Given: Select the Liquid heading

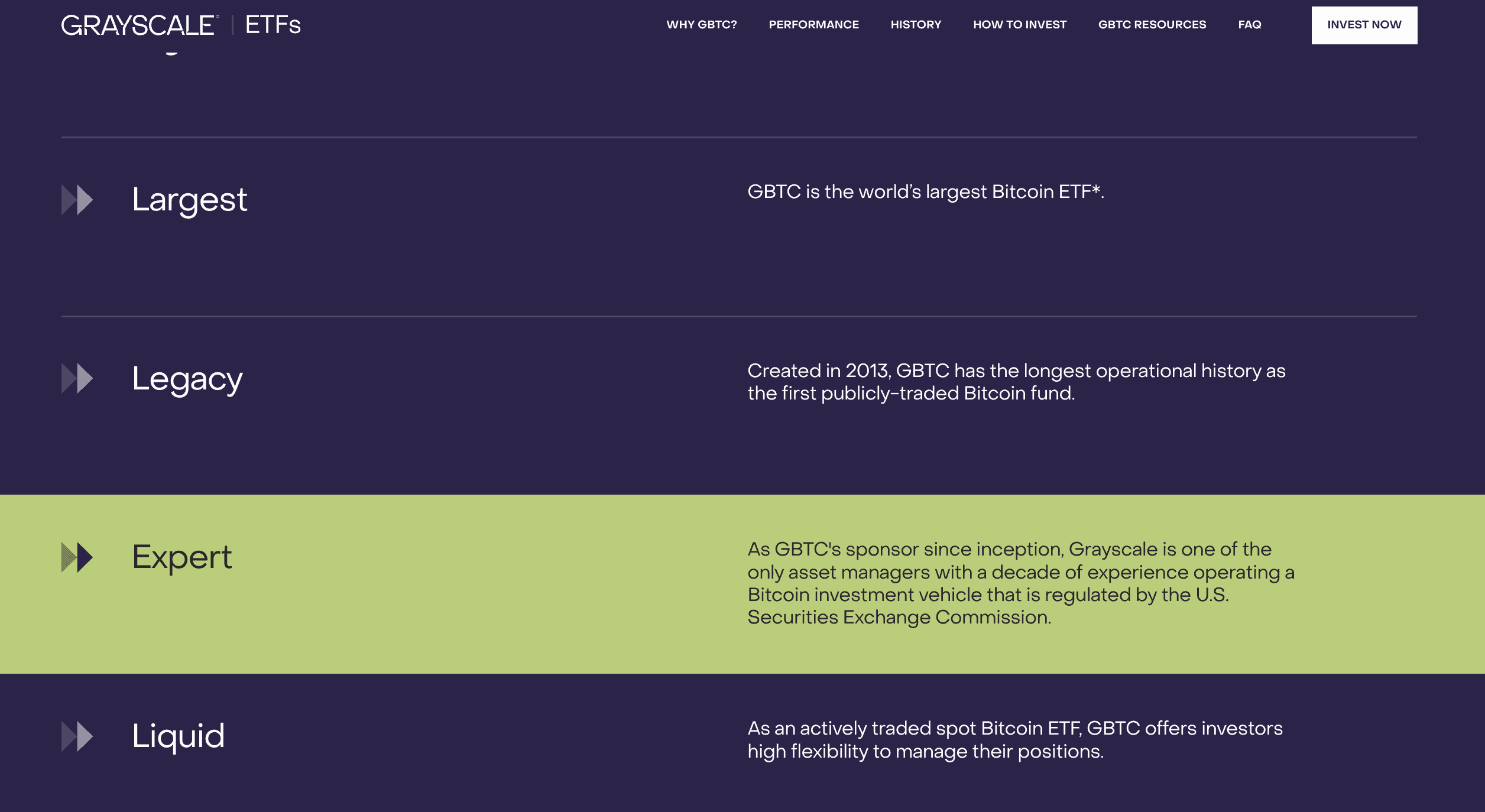Looking at the screenshot, I should pyautogui.click(x=178, y=736).
